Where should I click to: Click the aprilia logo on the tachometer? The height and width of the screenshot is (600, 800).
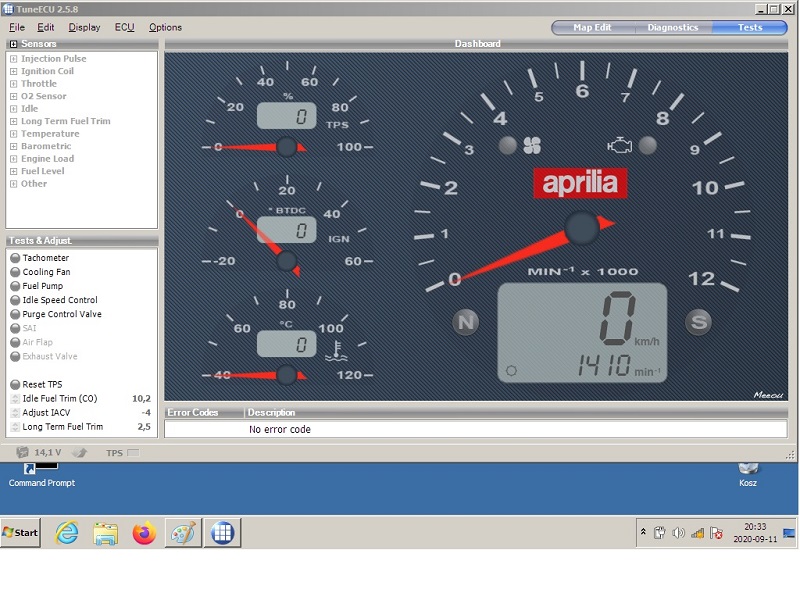click(x=580, y=183)
